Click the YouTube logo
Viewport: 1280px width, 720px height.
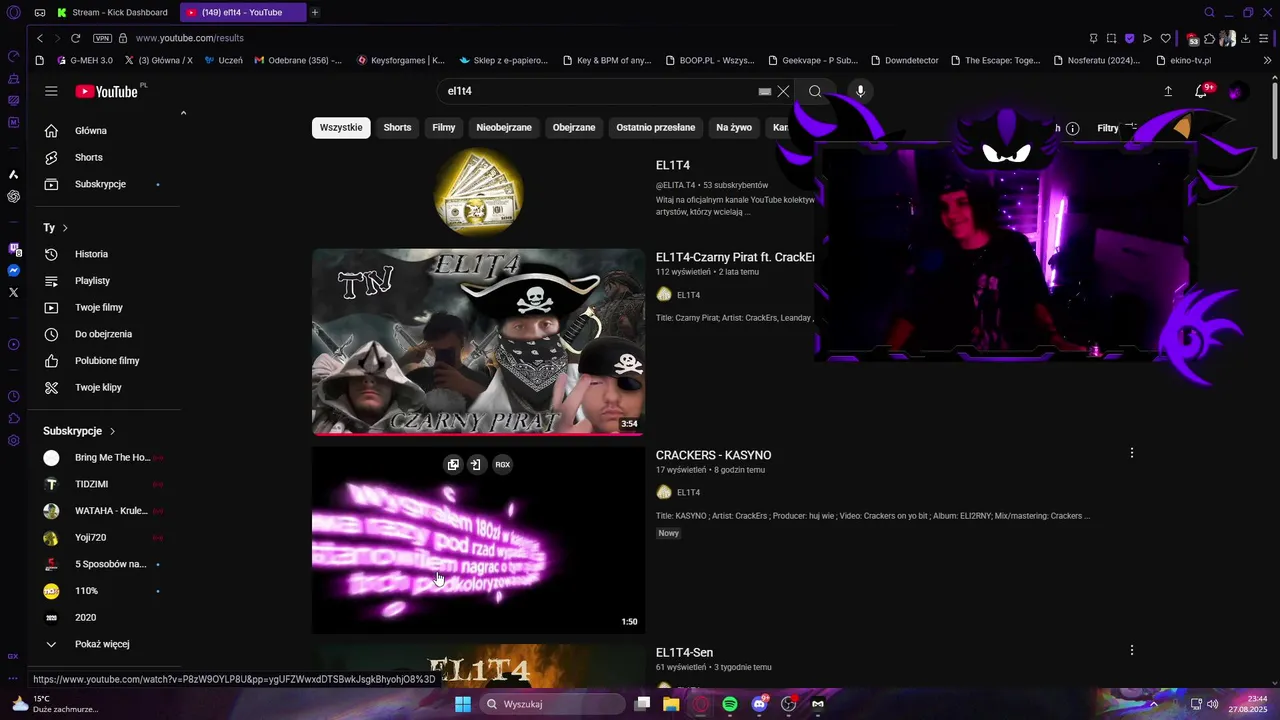click(107, 91)
